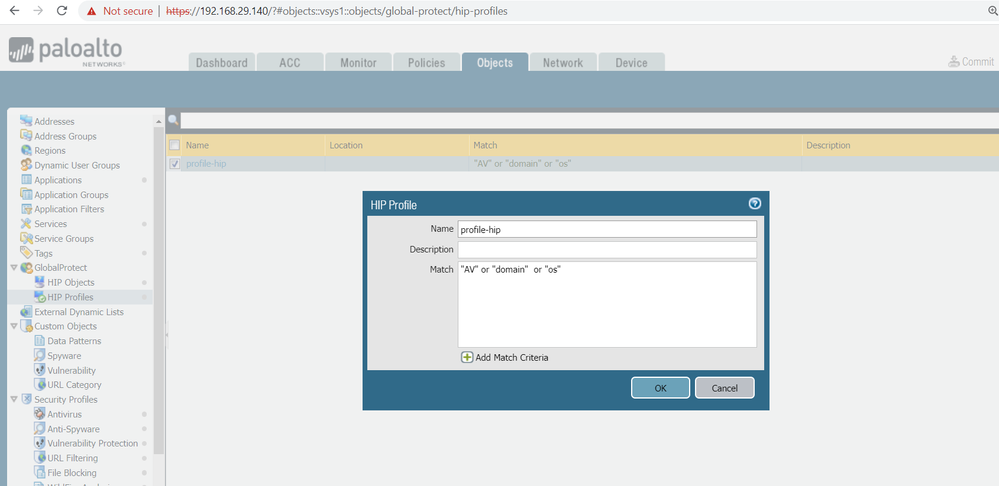Click the File Blocking icon
999x486 pixels.
(x=40, y=473)
